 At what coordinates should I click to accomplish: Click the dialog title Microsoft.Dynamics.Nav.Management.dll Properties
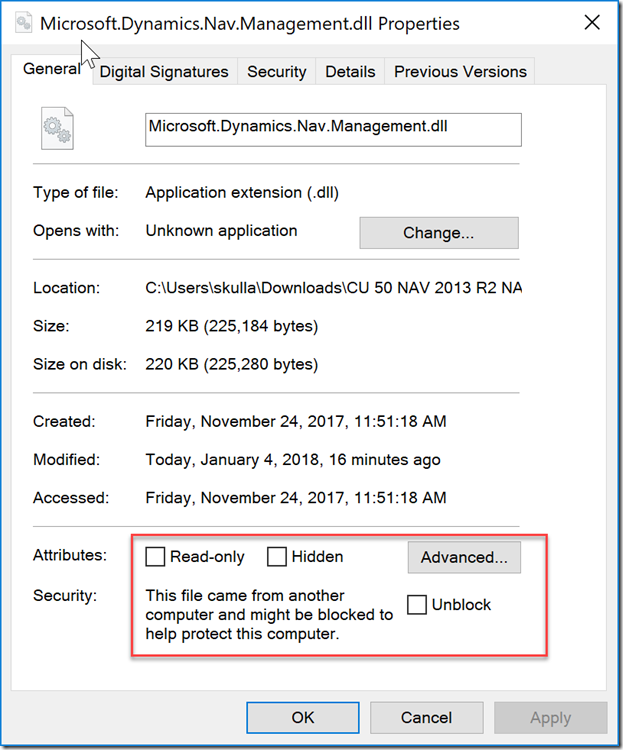click(250, 24)
